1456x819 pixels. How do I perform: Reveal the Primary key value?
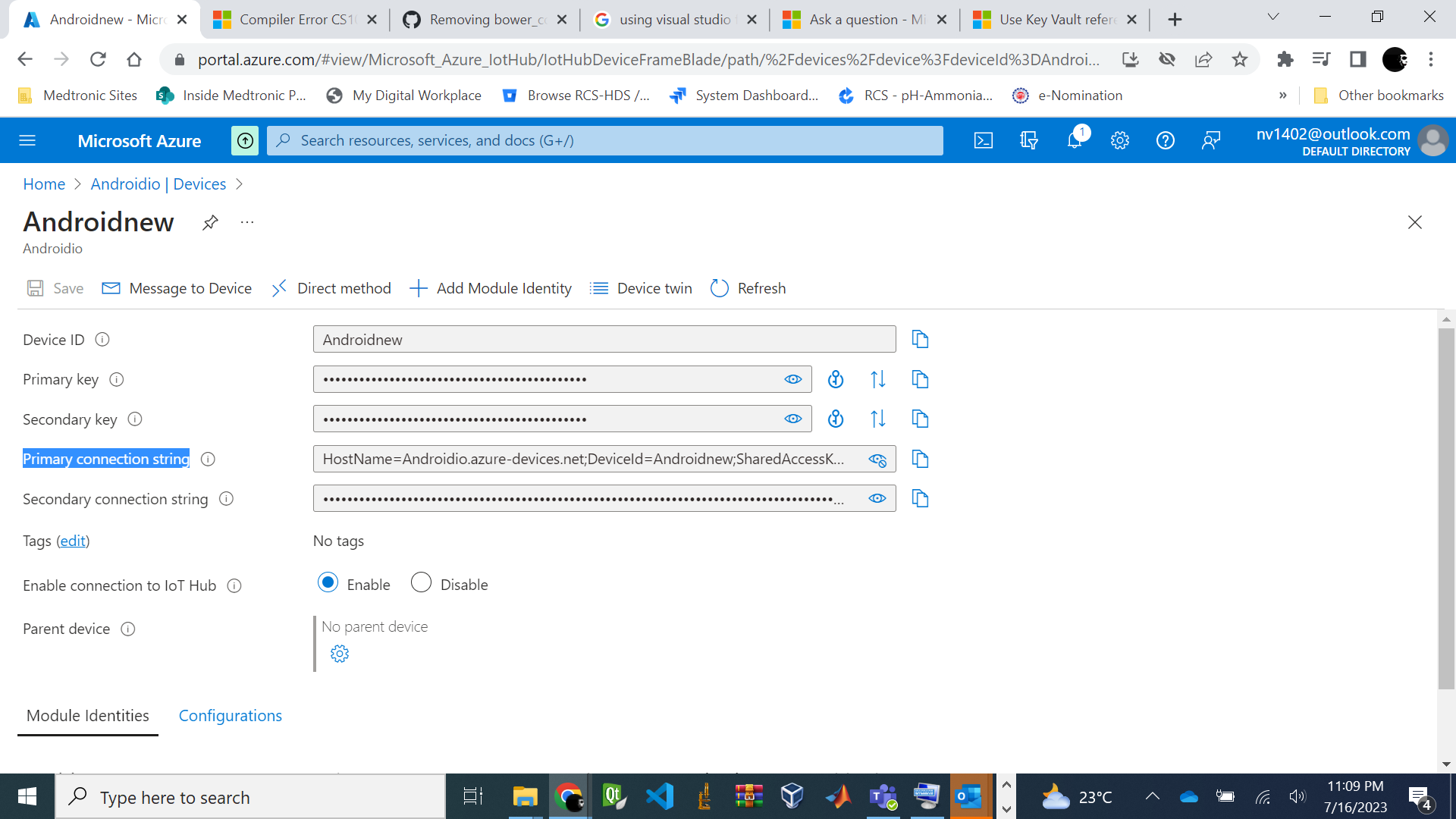[792, 379]
